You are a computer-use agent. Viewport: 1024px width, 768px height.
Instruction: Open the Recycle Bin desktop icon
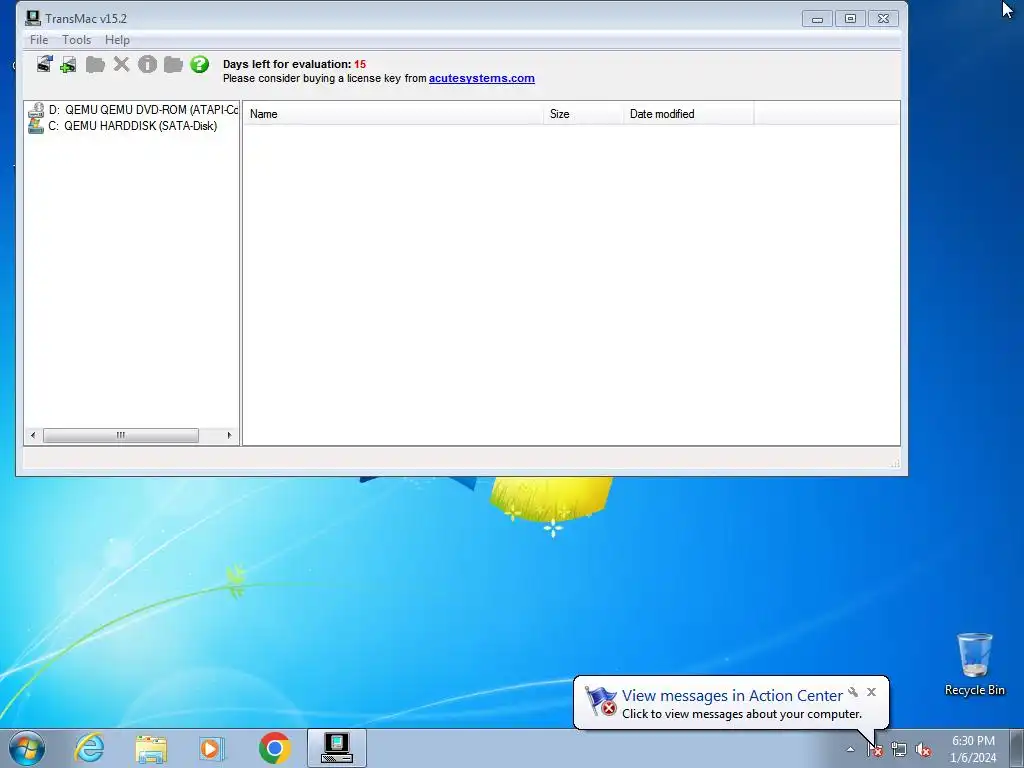click(x=974, y=664)
